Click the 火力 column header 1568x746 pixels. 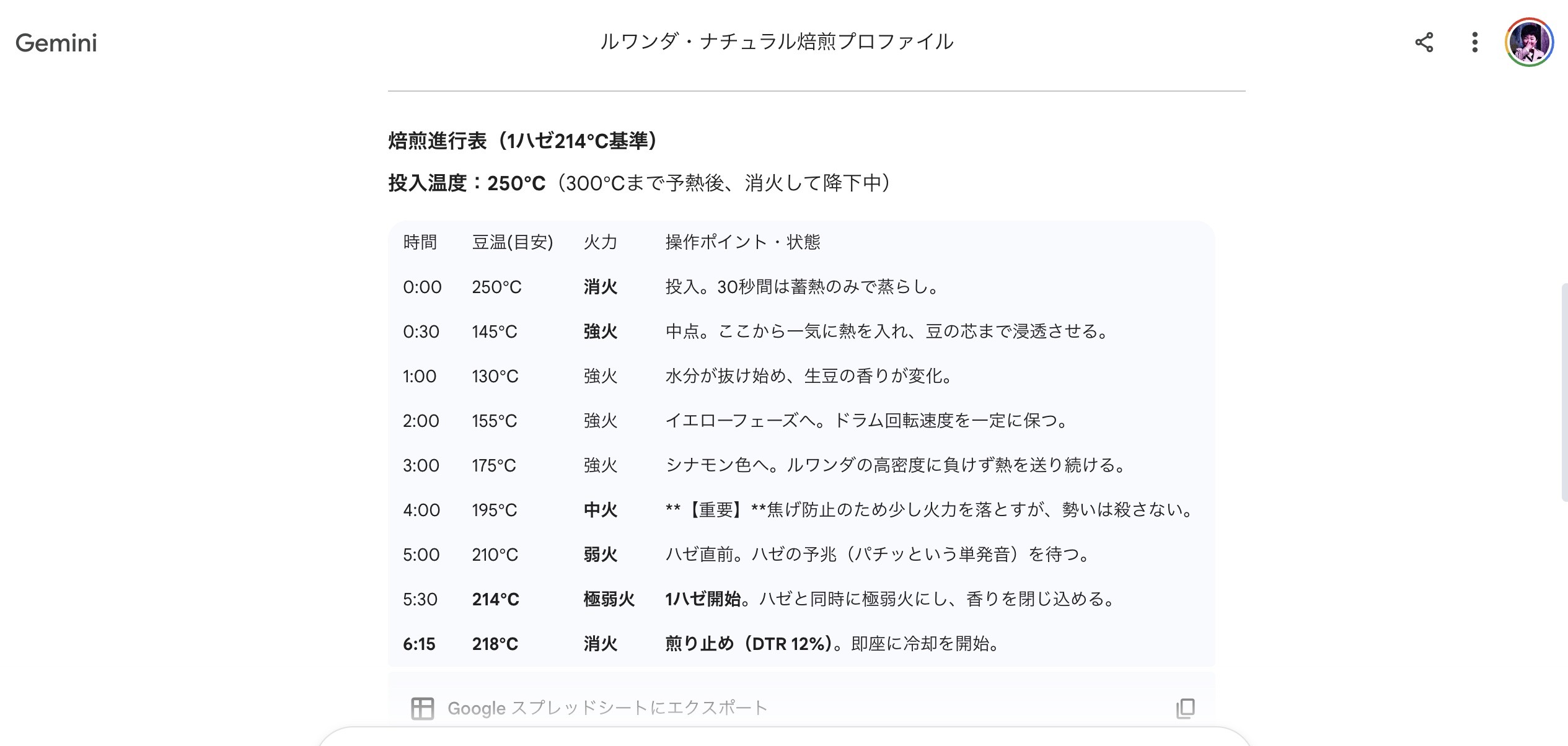coord(600,242)
